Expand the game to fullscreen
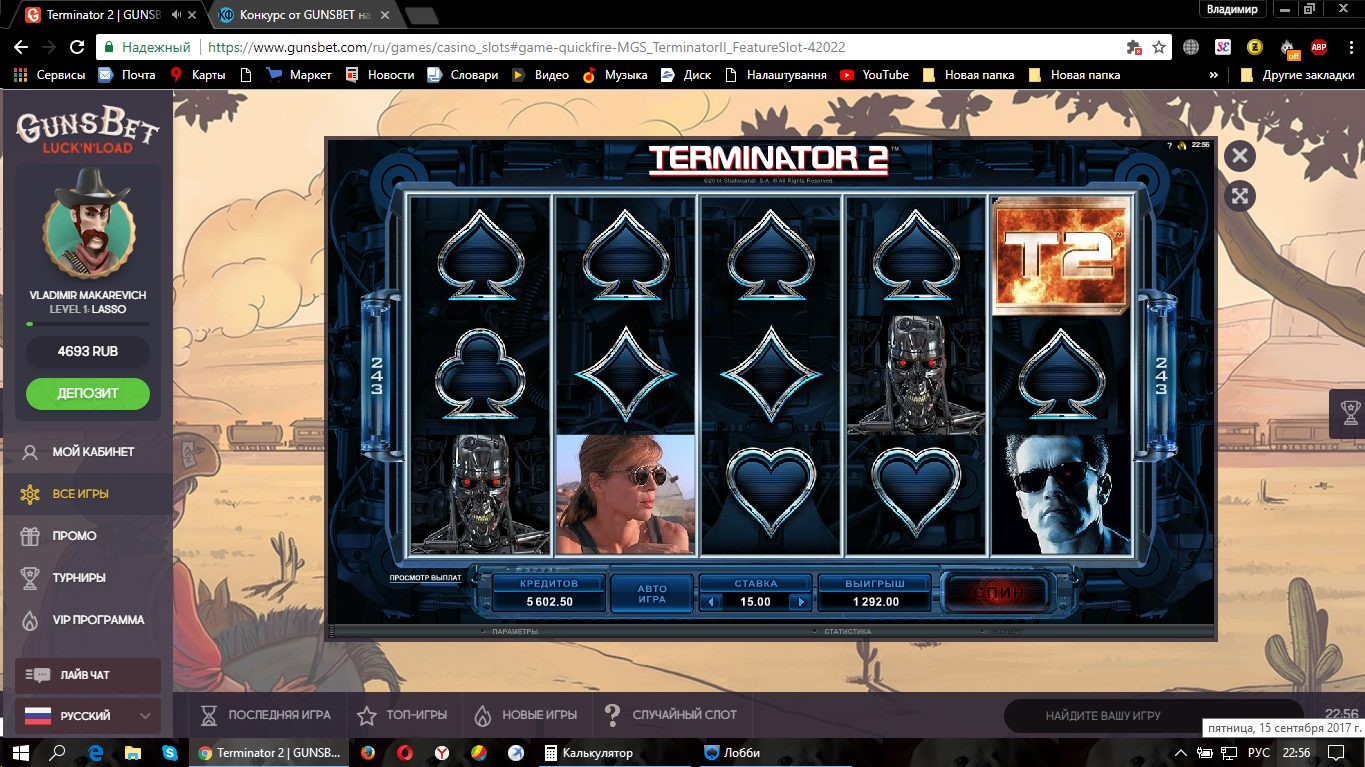Screen dimensions: 1365x767 click(x=1240, y=195)
